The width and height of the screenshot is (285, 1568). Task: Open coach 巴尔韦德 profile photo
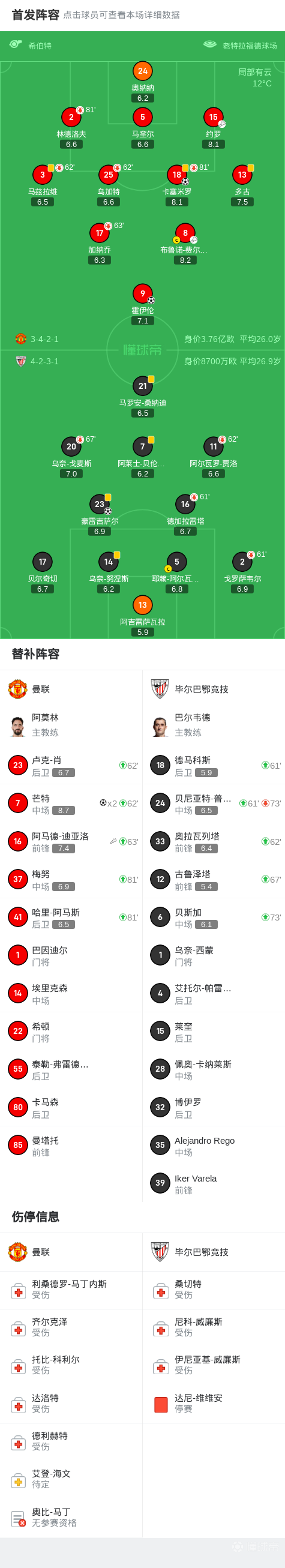point(160,726)
